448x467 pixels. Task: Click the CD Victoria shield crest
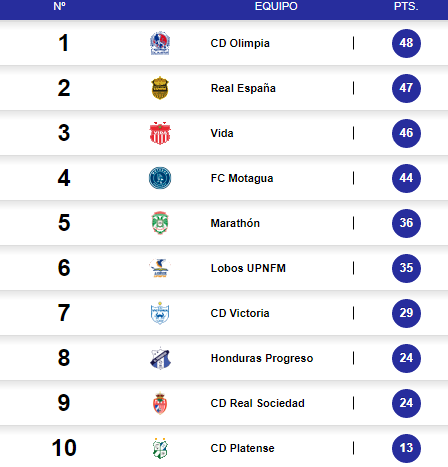160,313
